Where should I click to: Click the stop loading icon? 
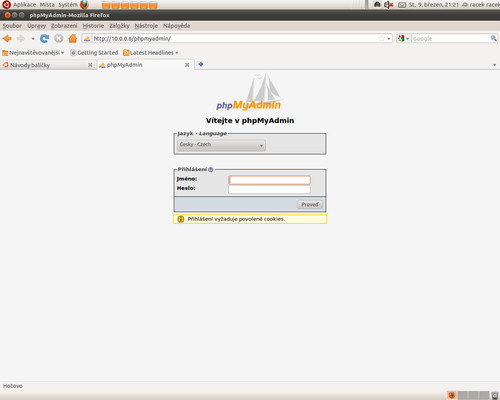[59, 39]
